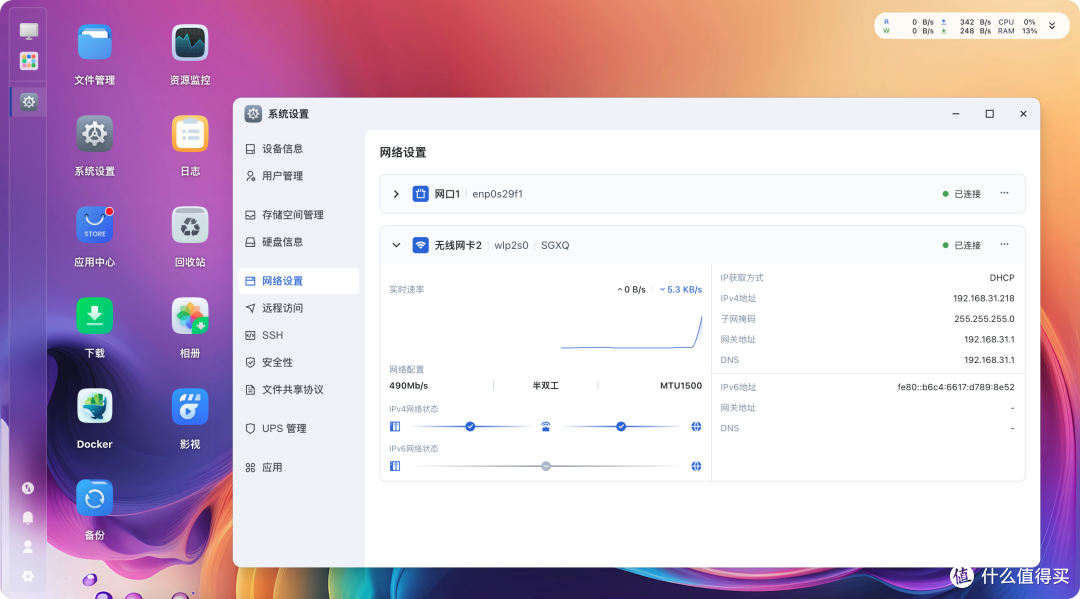Click the router icon in IPv4网络状态

(x=546, y=427)
